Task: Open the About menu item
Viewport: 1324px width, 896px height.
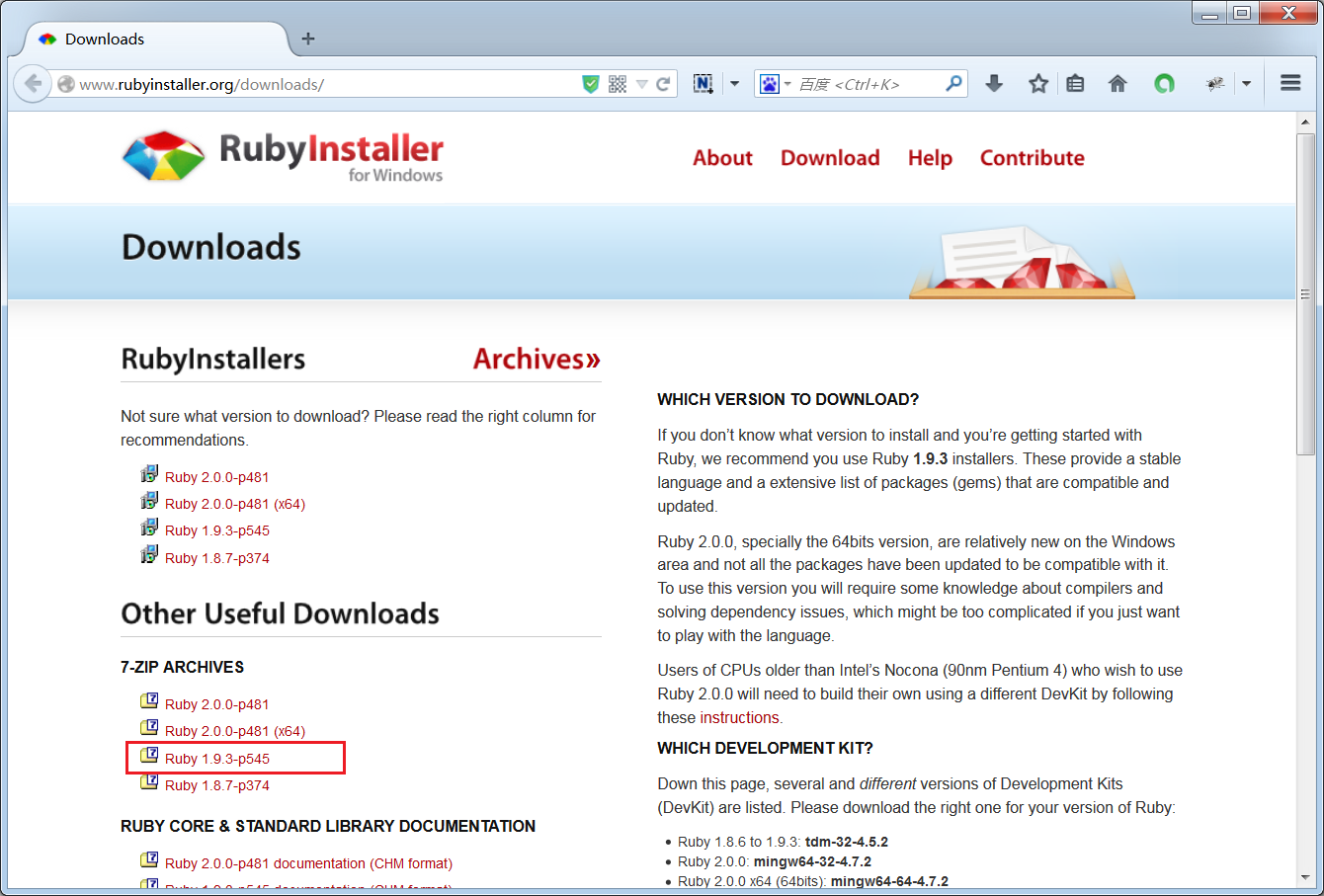Action: pyautogui.click(x=722, y=158)
